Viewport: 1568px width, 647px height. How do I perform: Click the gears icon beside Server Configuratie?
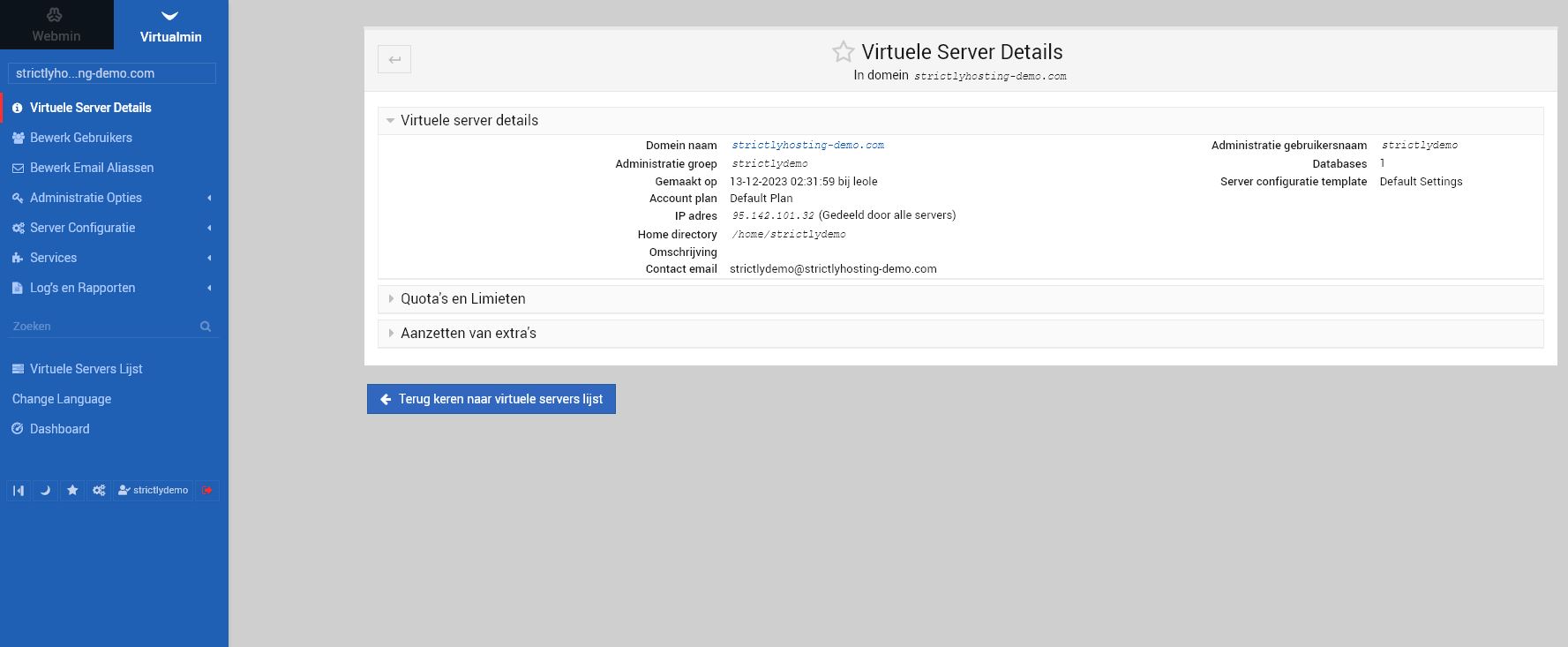18,228
